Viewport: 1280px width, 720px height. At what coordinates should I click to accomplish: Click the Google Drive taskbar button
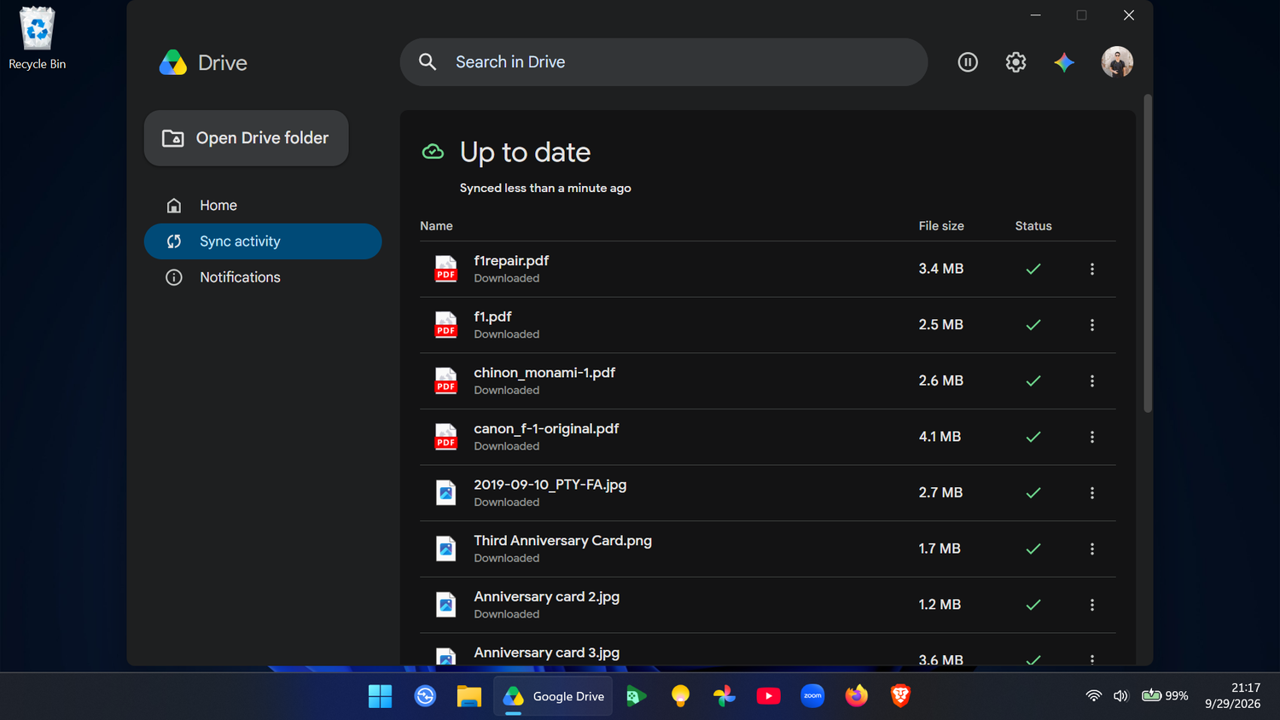pos(555,696)
